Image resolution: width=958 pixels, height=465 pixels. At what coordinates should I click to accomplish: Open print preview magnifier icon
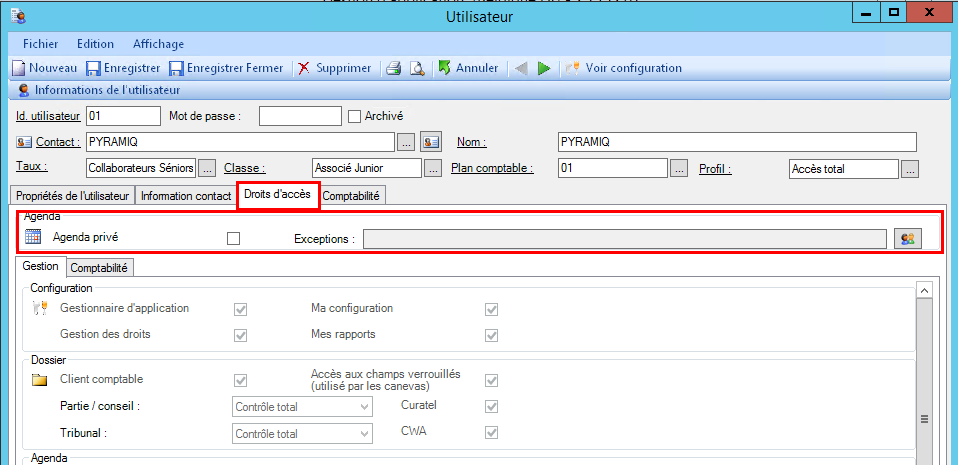click(417, 68)
